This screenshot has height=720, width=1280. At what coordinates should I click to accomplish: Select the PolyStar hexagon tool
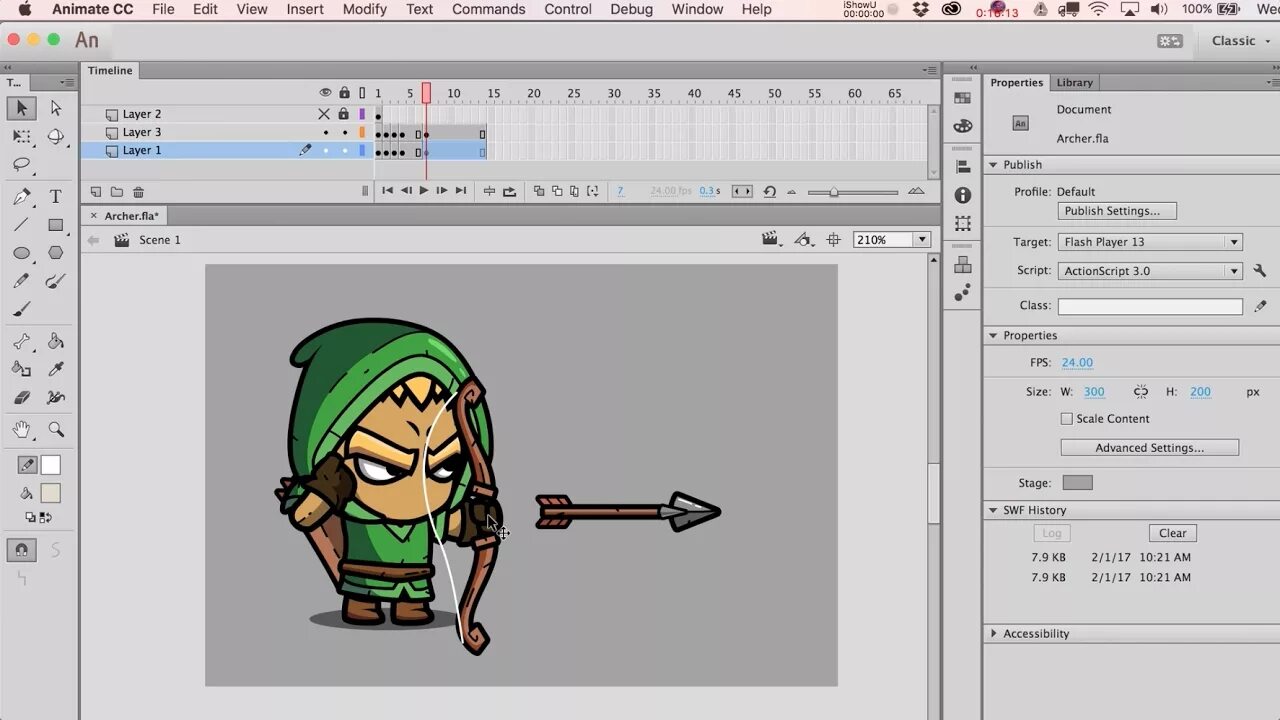click(56, 253)
